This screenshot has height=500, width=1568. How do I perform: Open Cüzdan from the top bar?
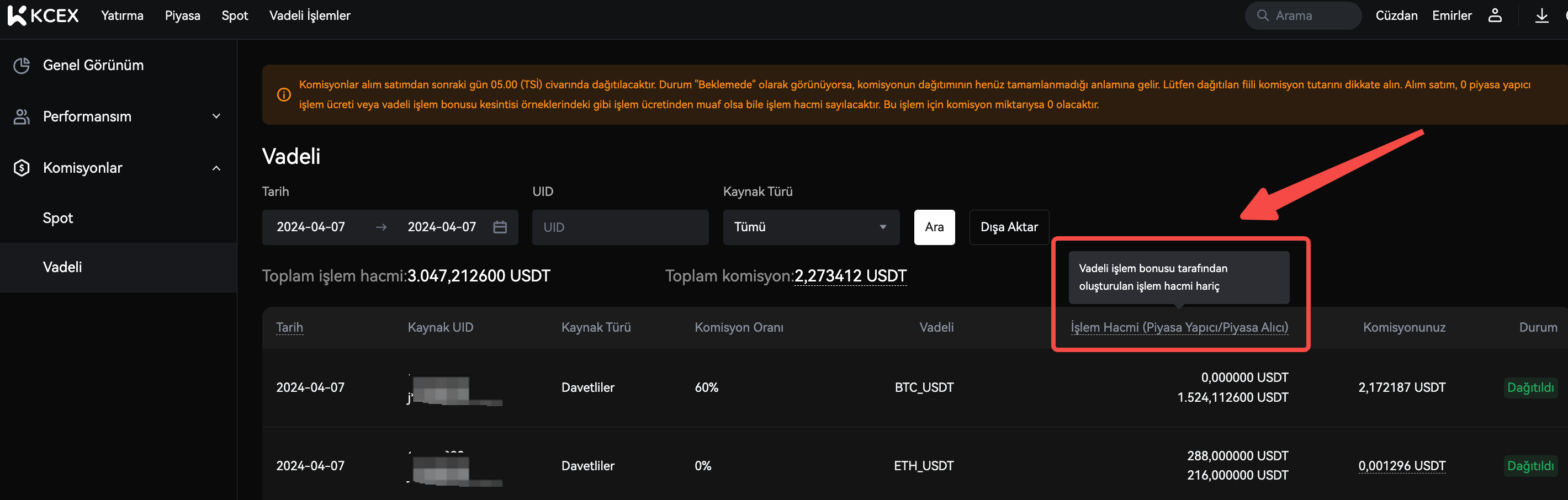pos(1396,16)
